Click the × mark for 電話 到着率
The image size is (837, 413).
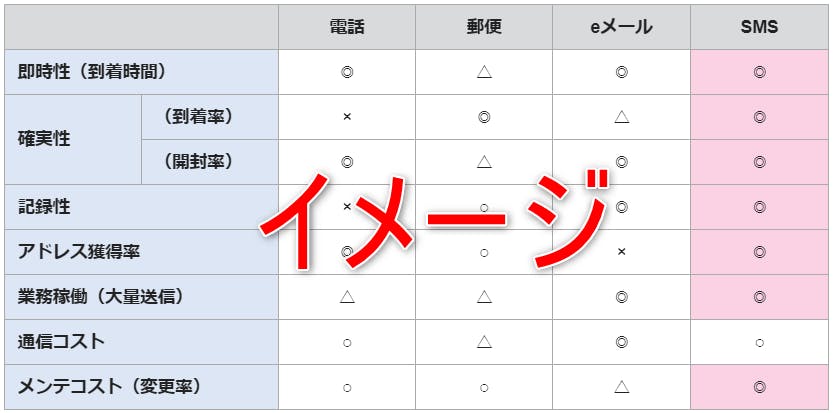click(x=347, y=117)
